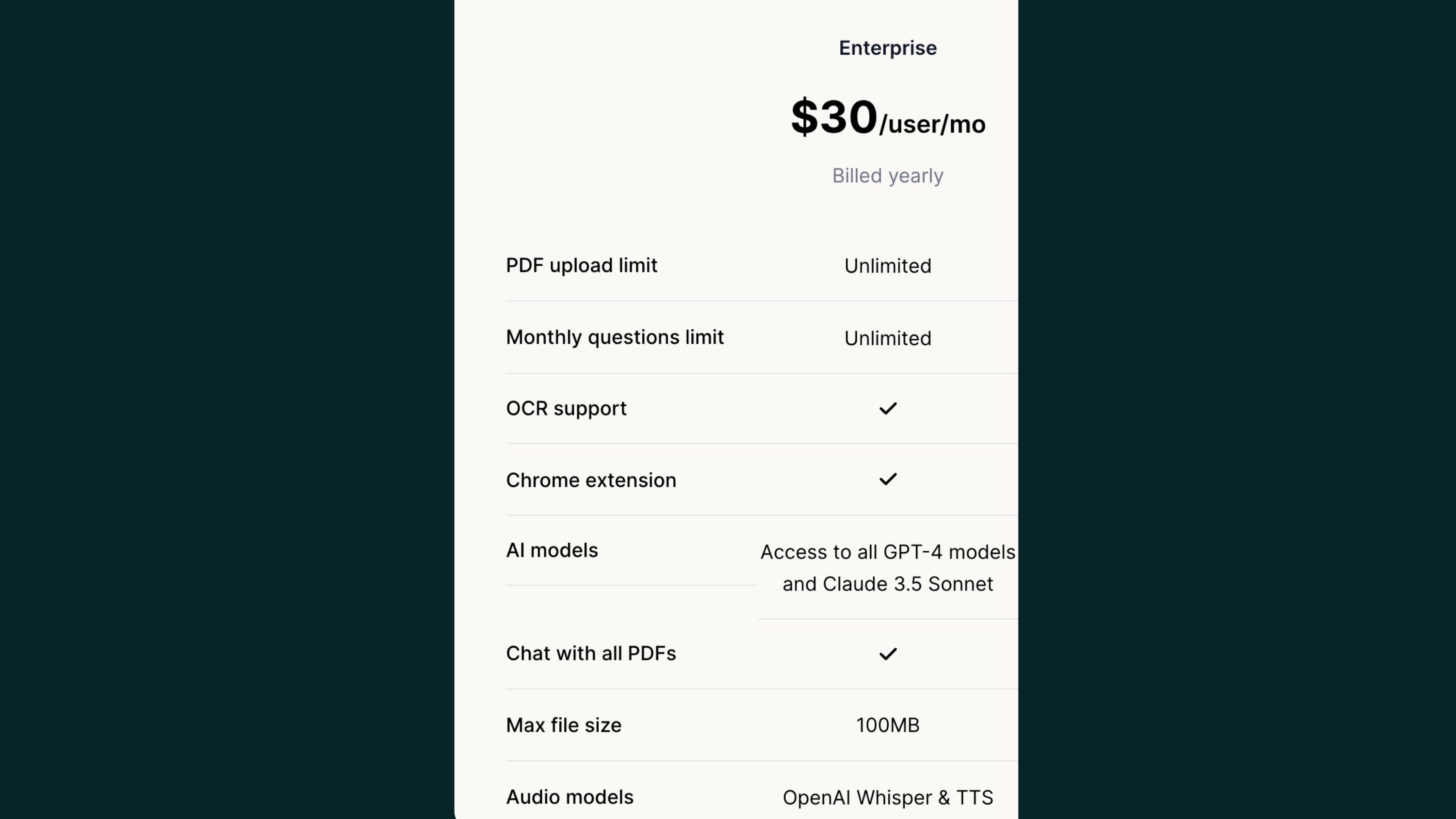Click the OpenAI Whisper & TTS text
The image size is (1456, 819).
tap(887, 797)
